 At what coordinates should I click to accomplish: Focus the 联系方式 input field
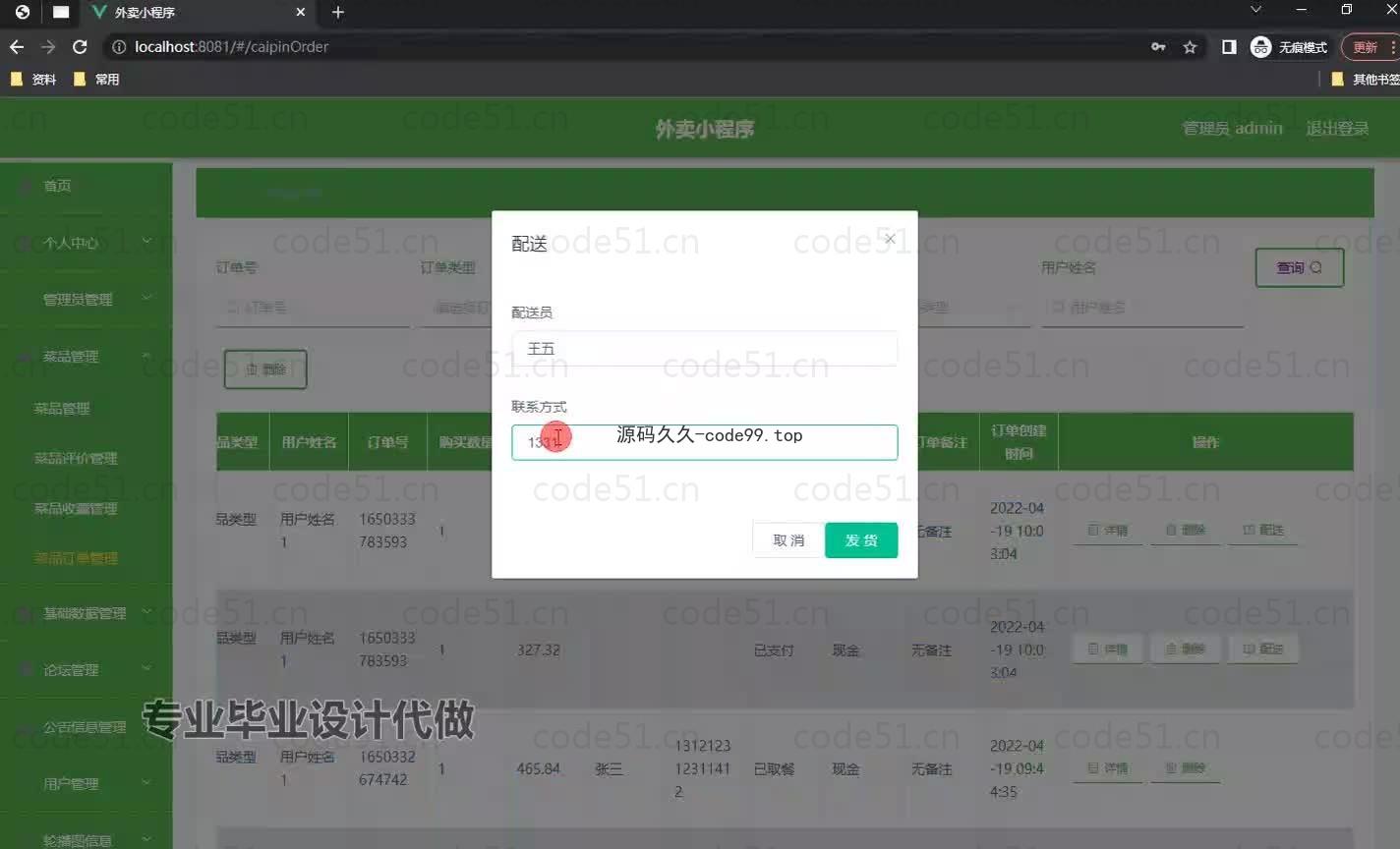pyautogui.click(x=704, y=442)
